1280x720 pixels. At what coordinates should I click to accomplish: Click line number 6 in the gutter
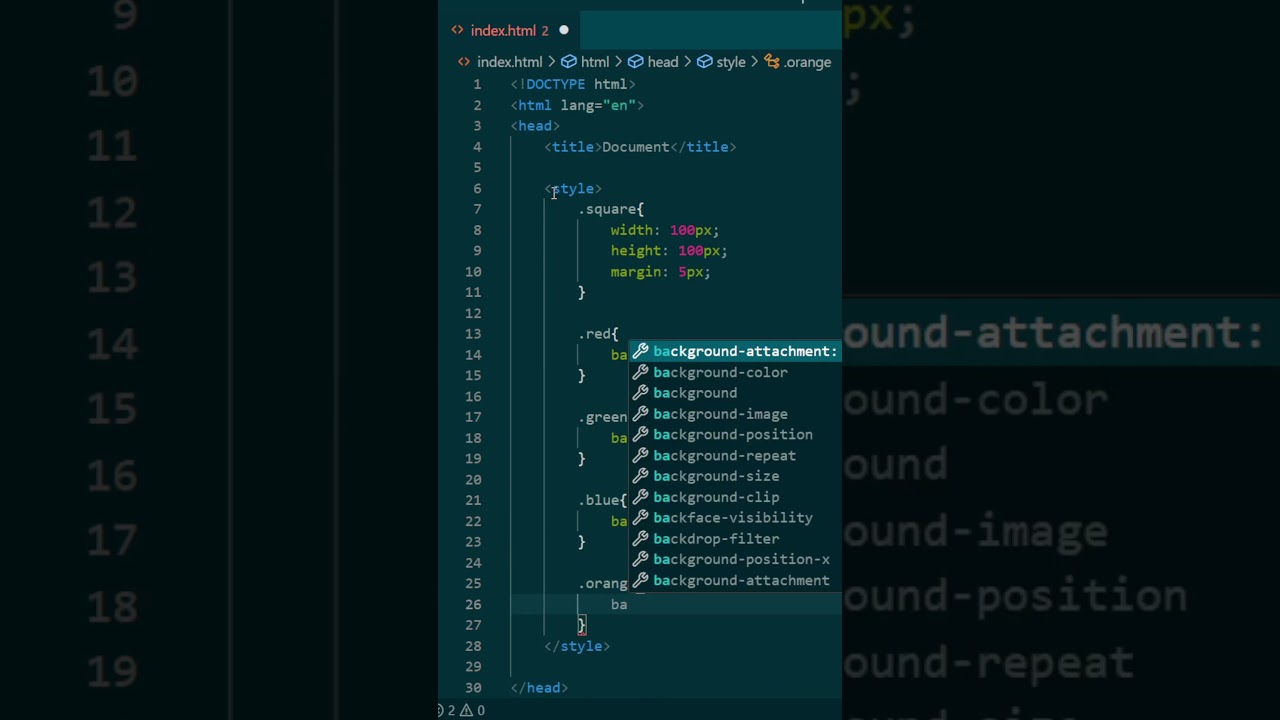coord(477,188)
